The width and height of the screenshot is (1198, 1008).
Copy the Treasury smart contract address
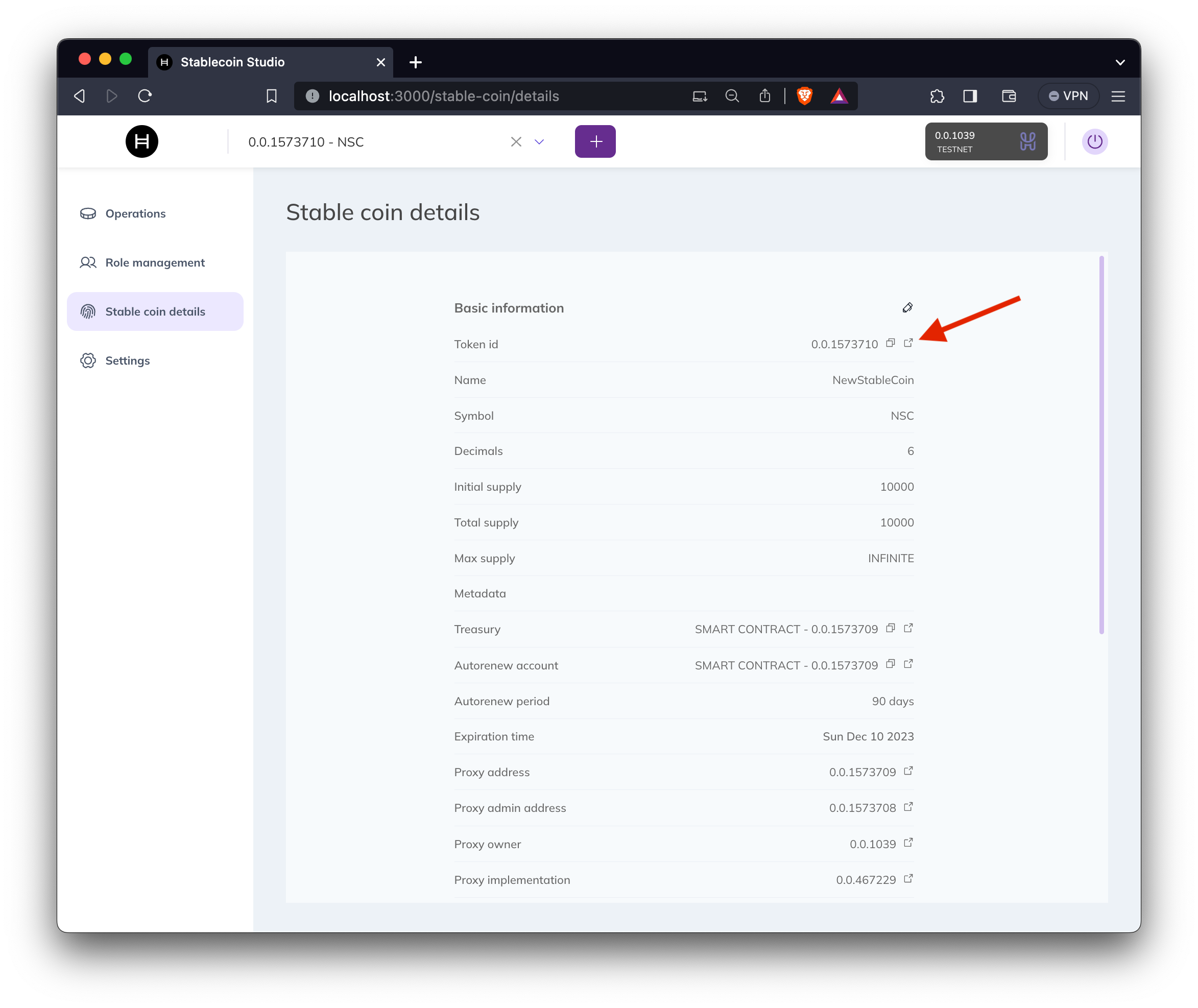tap(890, 628)
